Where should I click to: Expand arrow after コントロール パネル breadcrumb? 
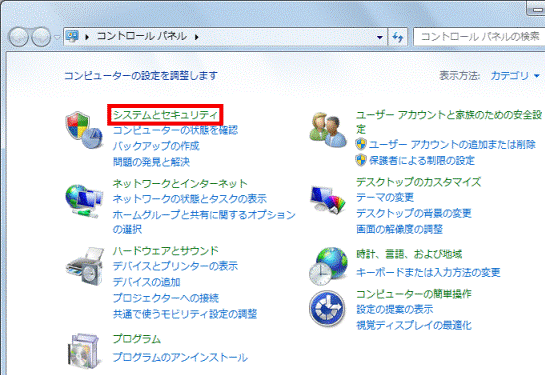point(197,37)
